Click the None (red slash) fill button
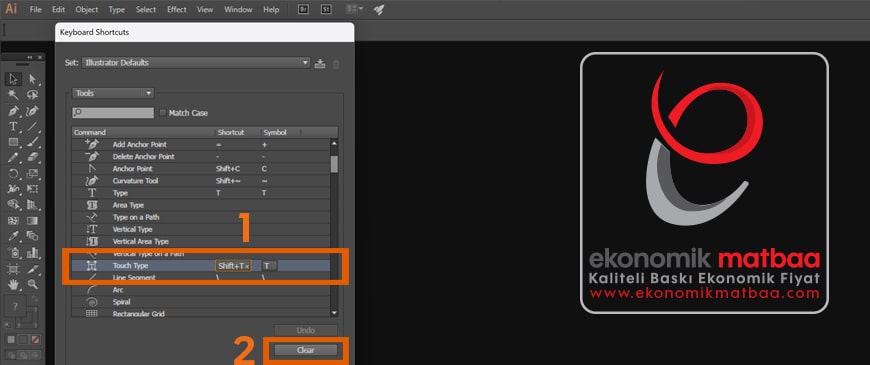The image size is (870, 365). pyautogui.click(x=35, y=339)
